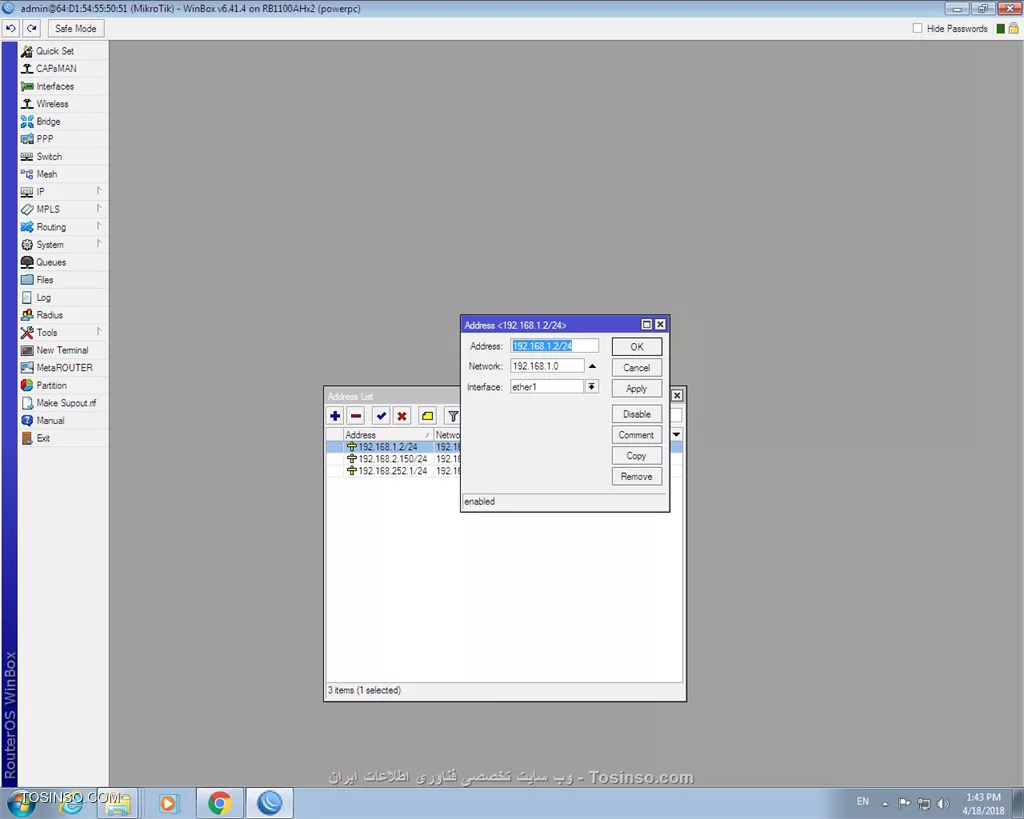Click the New Terminal icon
Viewport: 1024px width, 819px height.
27,350
